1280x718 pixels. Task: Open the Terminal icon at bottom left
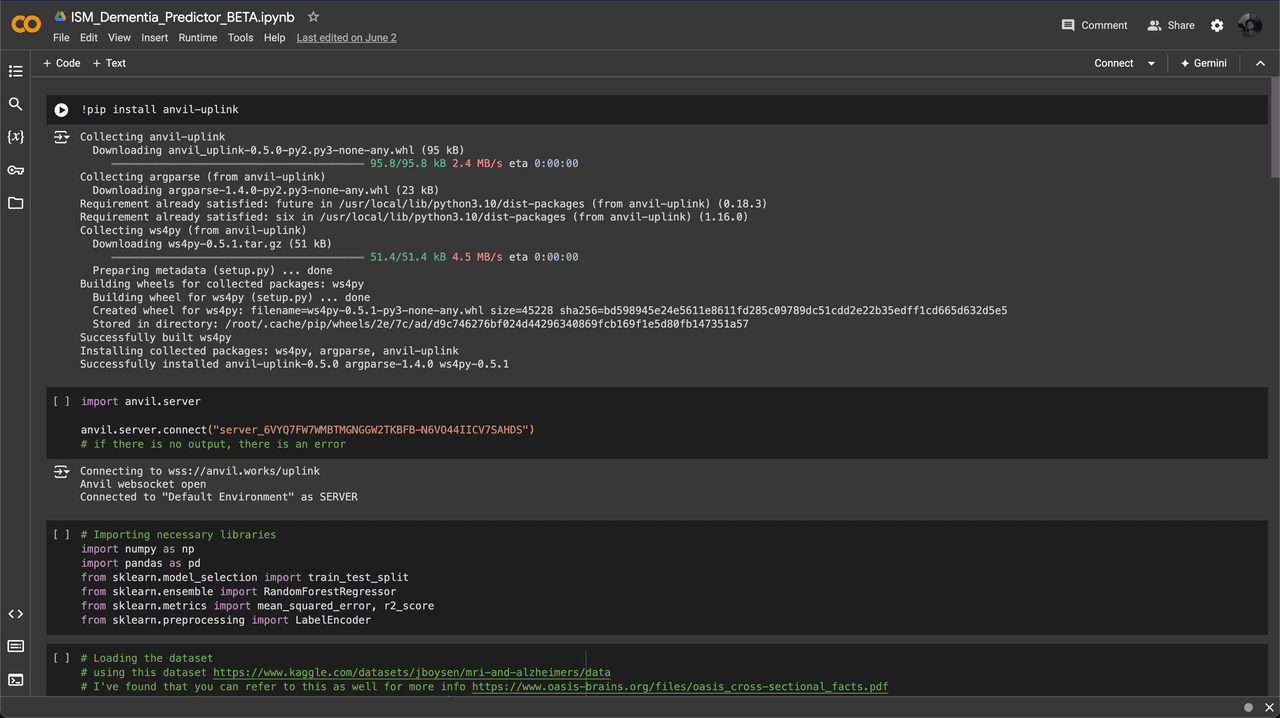click(x=15, y=680)
